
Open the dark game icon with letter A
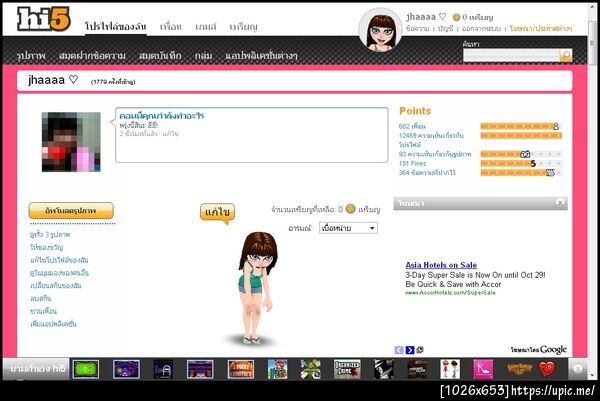pos(163,369)
